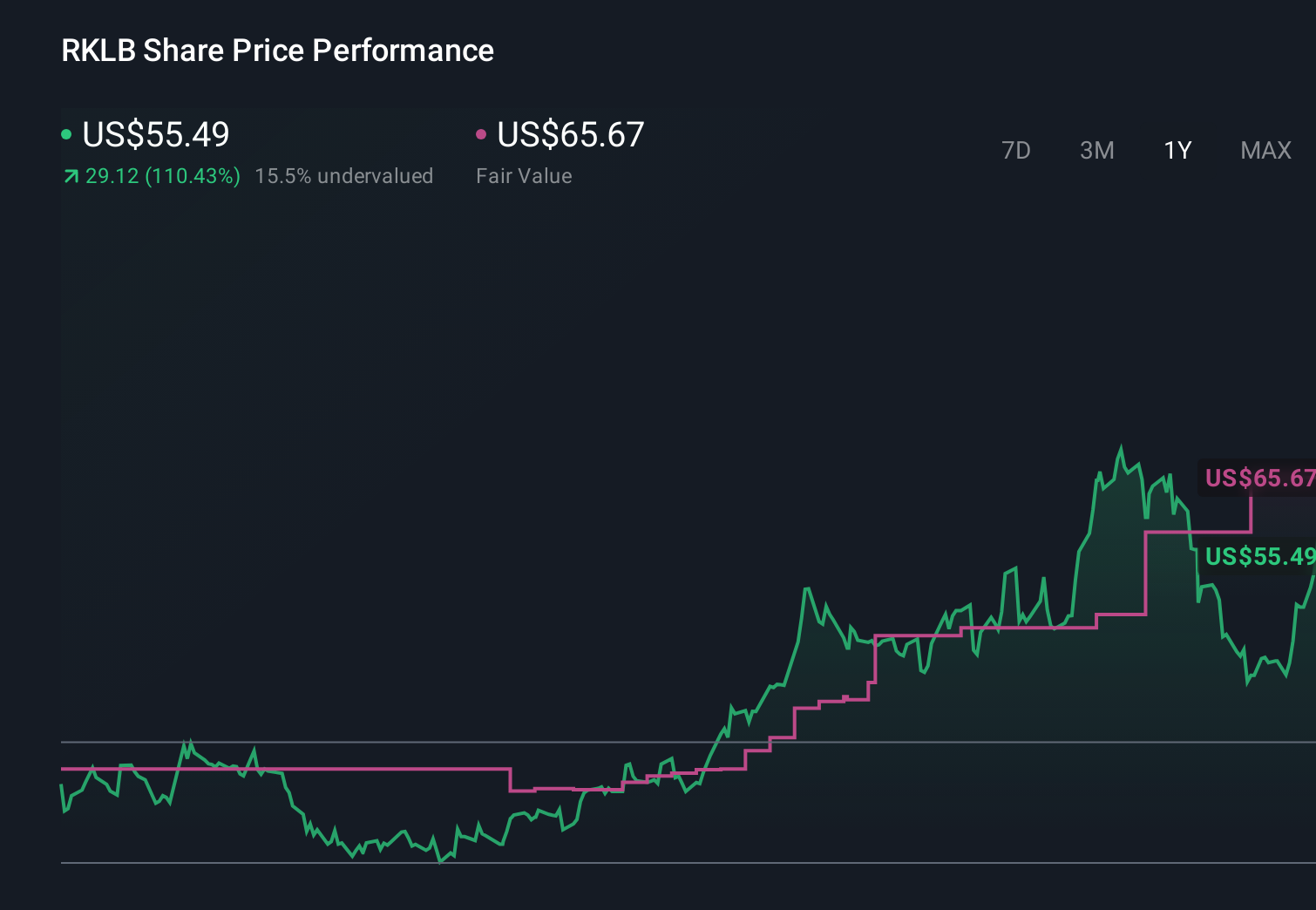1316x910 pixels.
Task: Click the US$65.67 header Fair Value figure
Action: 570,134
